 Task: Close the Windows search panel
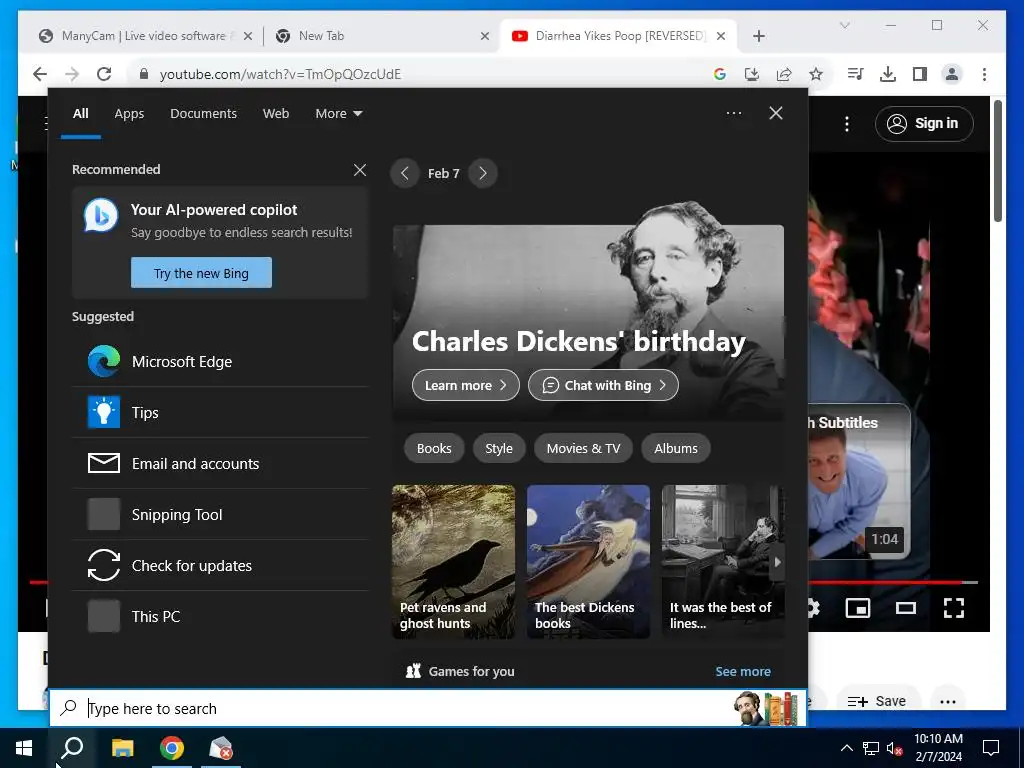coord(776,113)
